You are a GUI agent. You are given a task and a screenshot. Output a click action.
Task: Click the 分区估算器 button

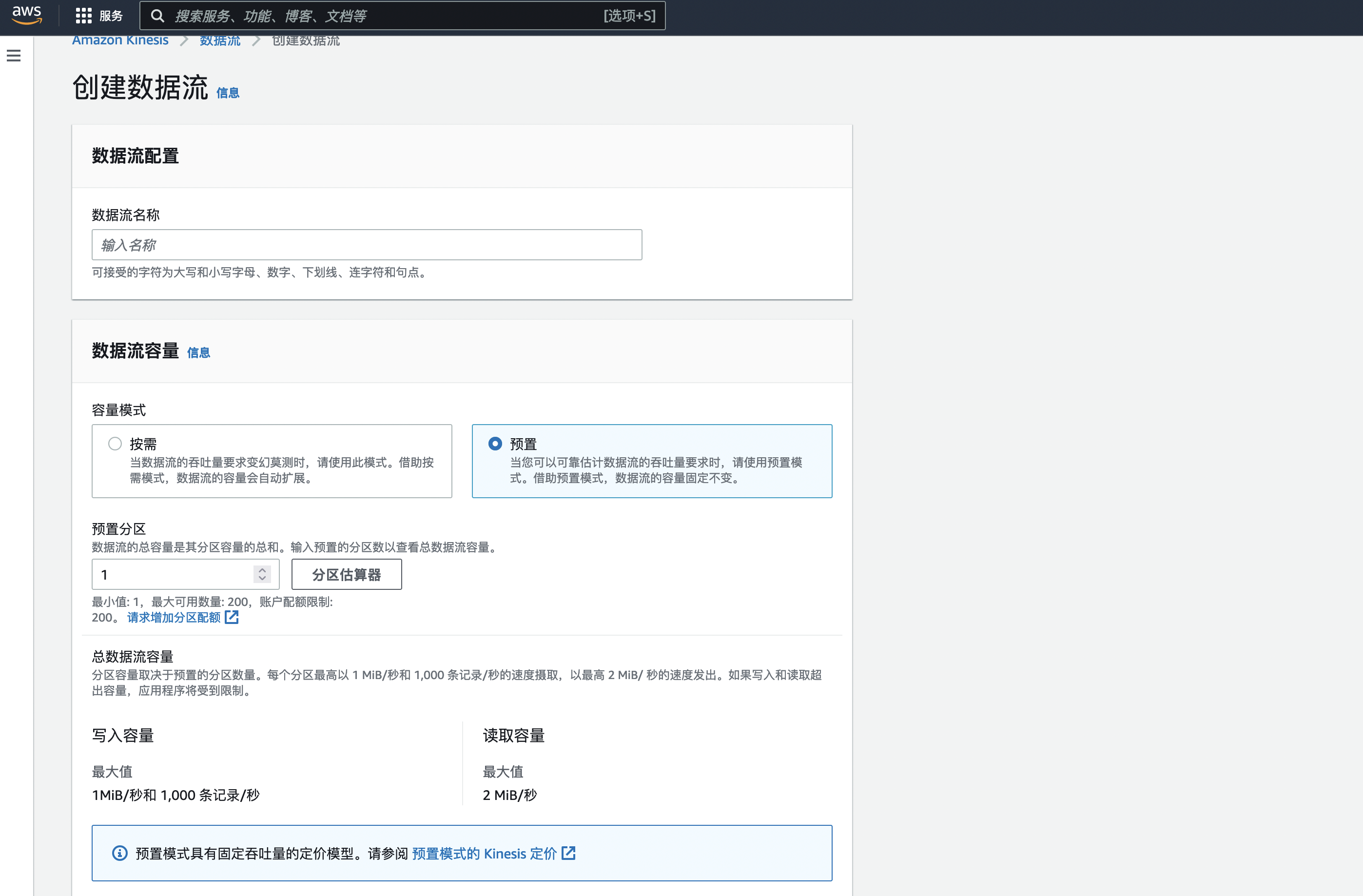tap(347, 574)
